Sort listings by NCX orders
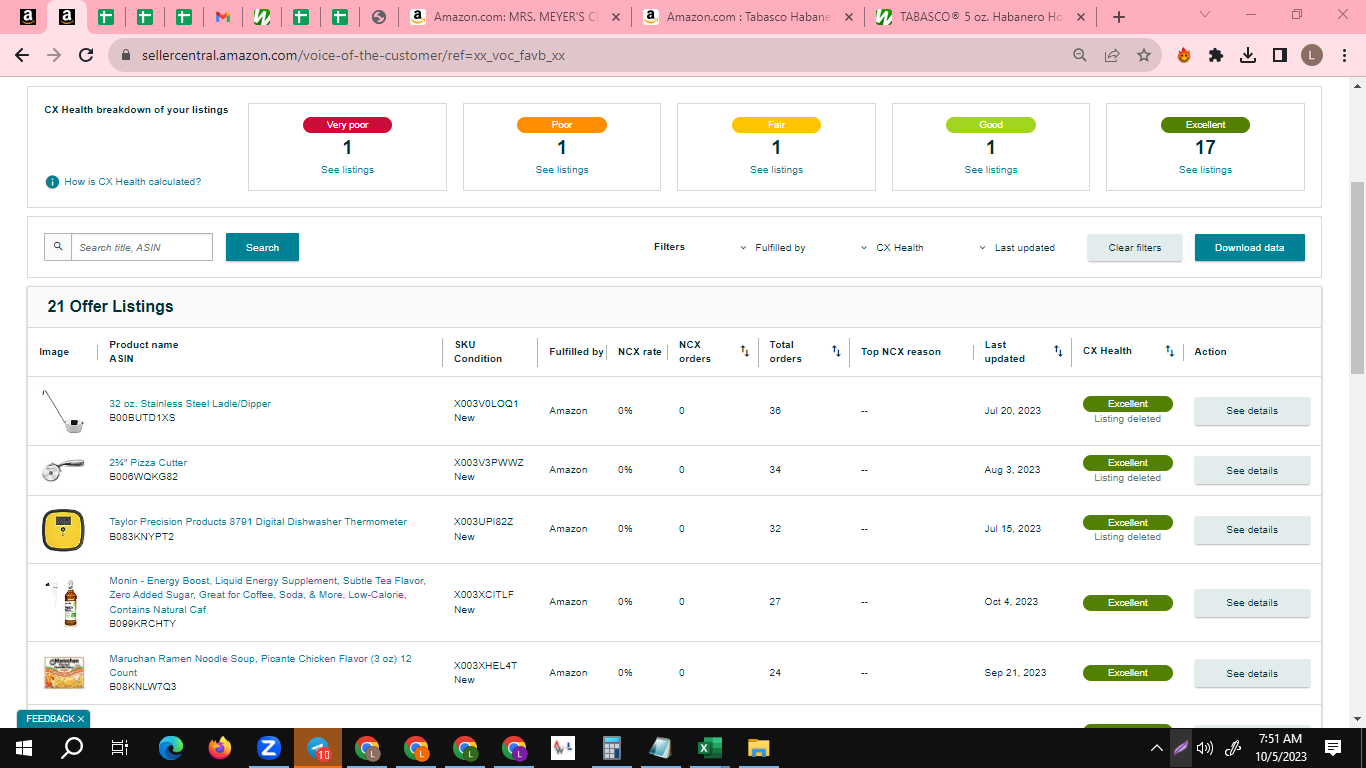The width and height of the screenshot is (1366, 768). coord(744,351)
